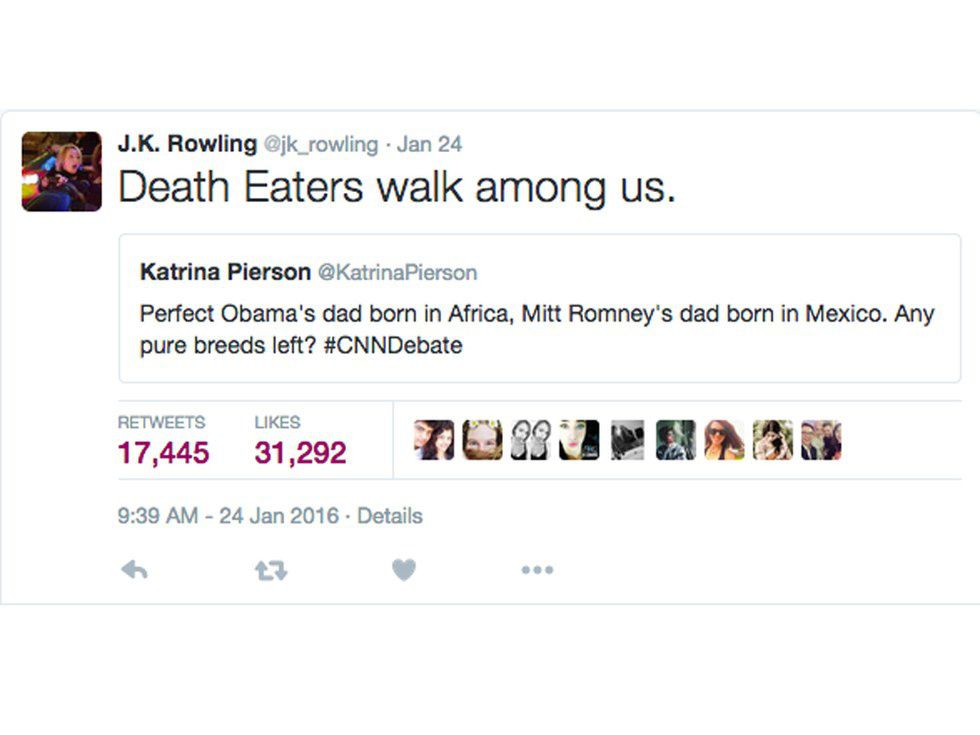
Task: Open J.K. Rowling's profile picture
Action: 62,171
